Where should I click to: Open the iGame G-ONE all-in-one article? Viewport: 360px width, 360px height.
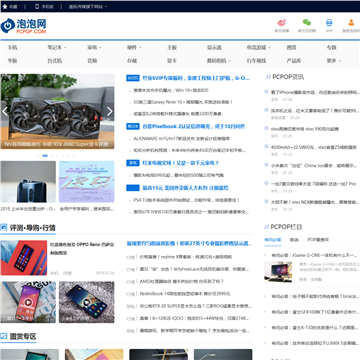[x=314, y=255]
